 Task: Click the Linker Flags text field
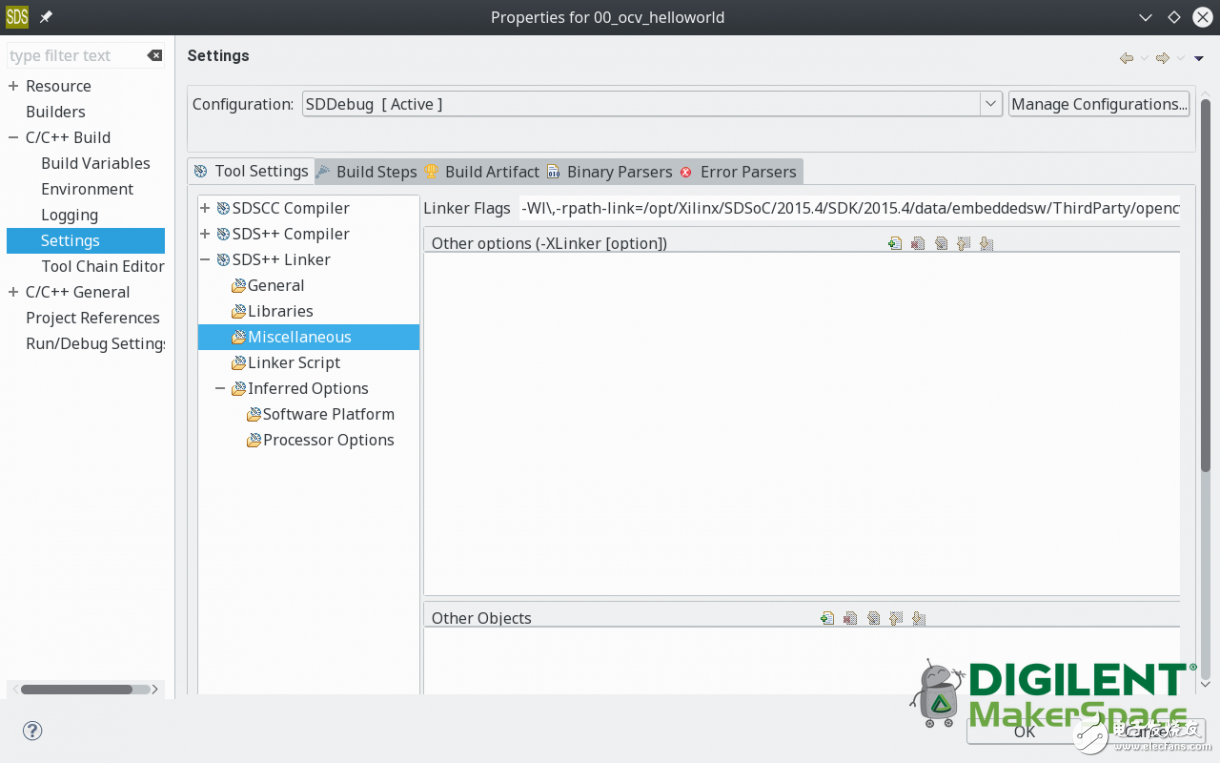click(850, 209)
